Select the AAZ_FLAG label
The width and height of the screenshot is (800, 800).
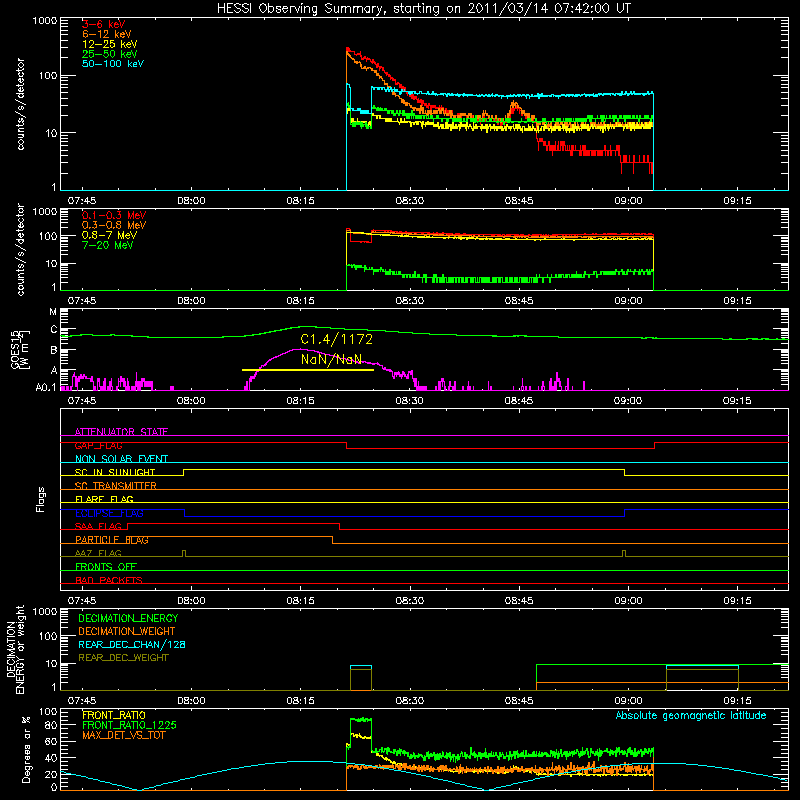point(98,553)
